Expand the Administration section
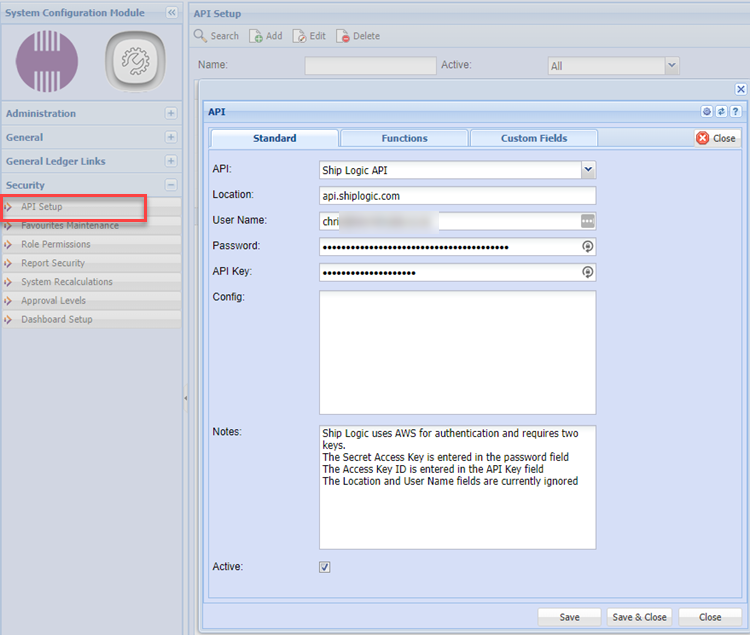 click(171, 114)
